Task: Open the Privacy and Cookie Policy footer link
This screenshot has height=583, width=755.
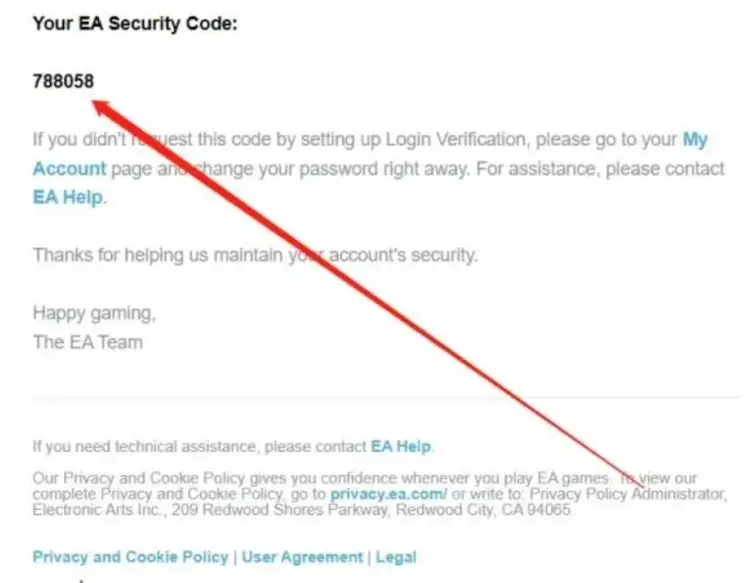Action: click(130, 557)
